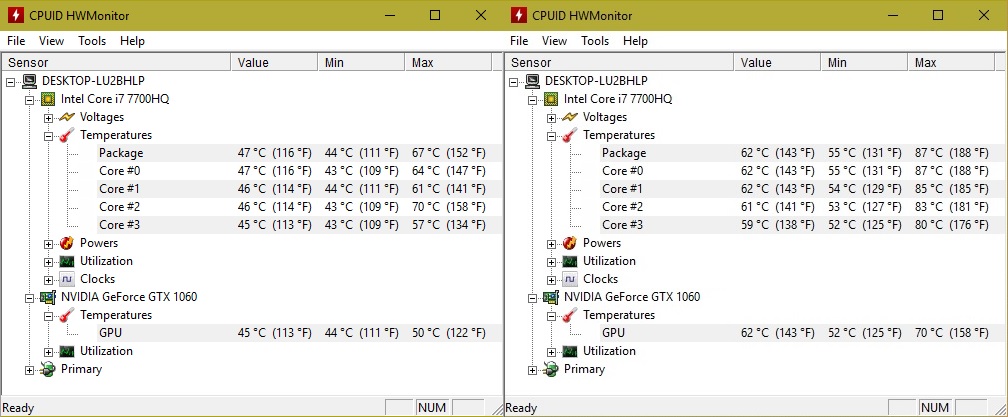This screenshot has width=1008, height=417.
Task: Collapse CPU Temperatures node in left window
Action: coord(49,135)
